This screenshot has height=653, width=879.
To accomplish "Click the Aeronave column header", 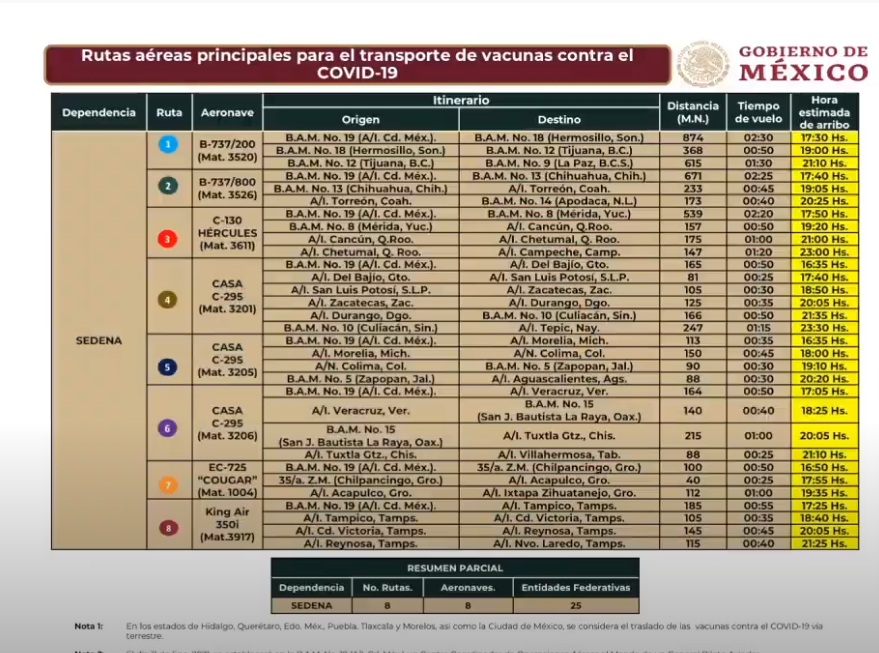I will click(227, 112).
